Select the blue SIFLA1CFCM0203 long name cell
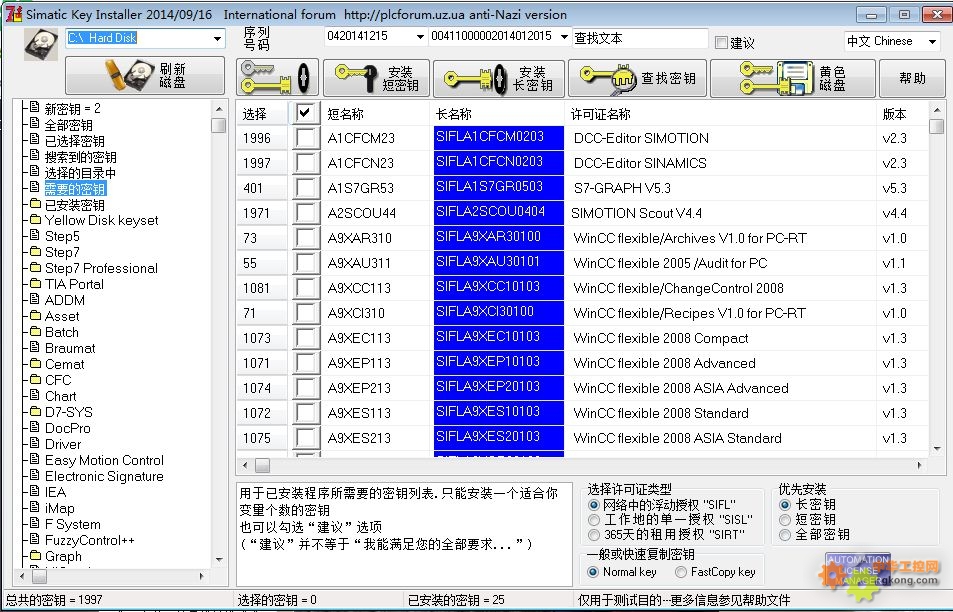Screen dimensions: 953x612 point(499,138)
